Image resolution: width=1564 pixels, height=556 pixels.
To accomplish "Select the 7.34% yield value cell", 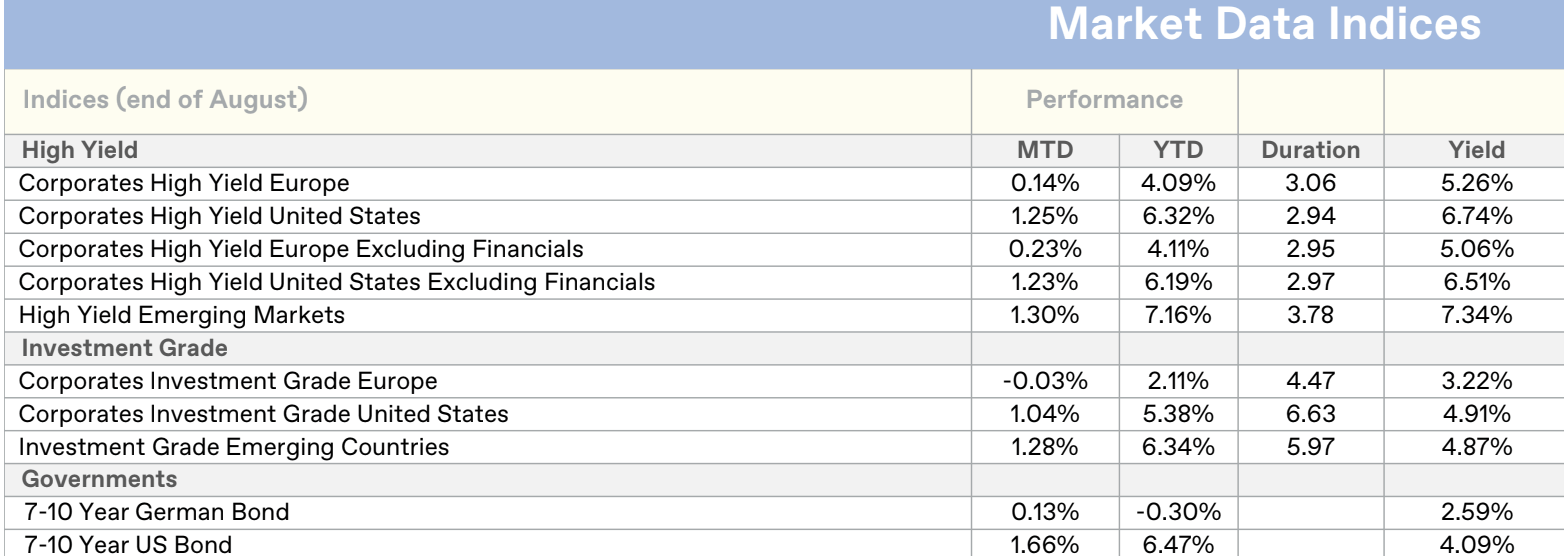I will tap(1476, 315).
